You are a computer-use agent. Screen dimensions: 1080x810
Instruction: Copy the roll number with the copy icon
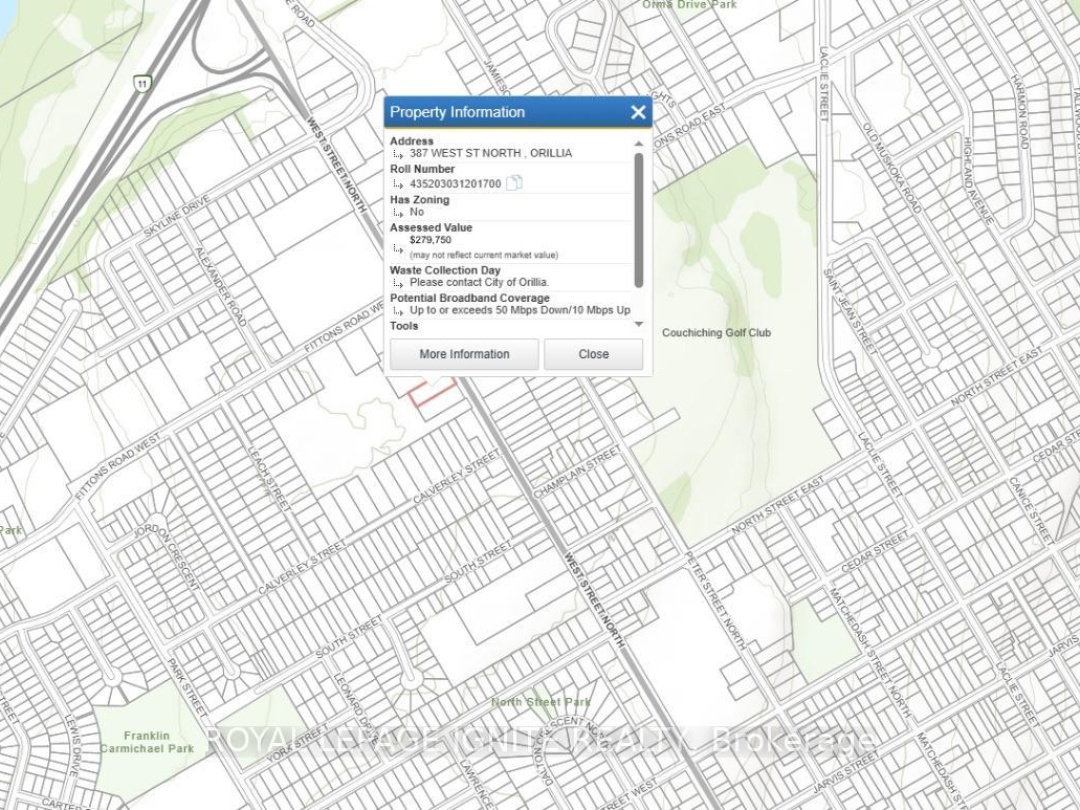click(514, 183)
